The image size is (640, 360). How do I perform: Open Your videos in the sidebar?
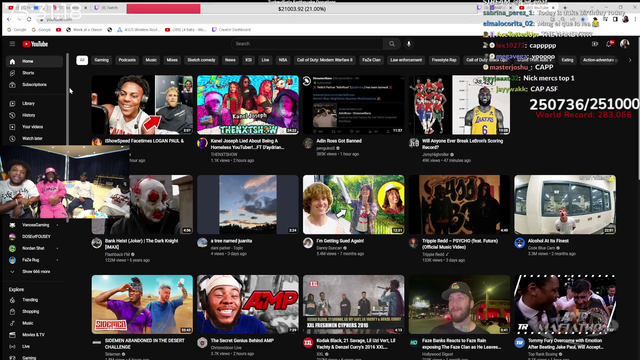pos(34,127)
